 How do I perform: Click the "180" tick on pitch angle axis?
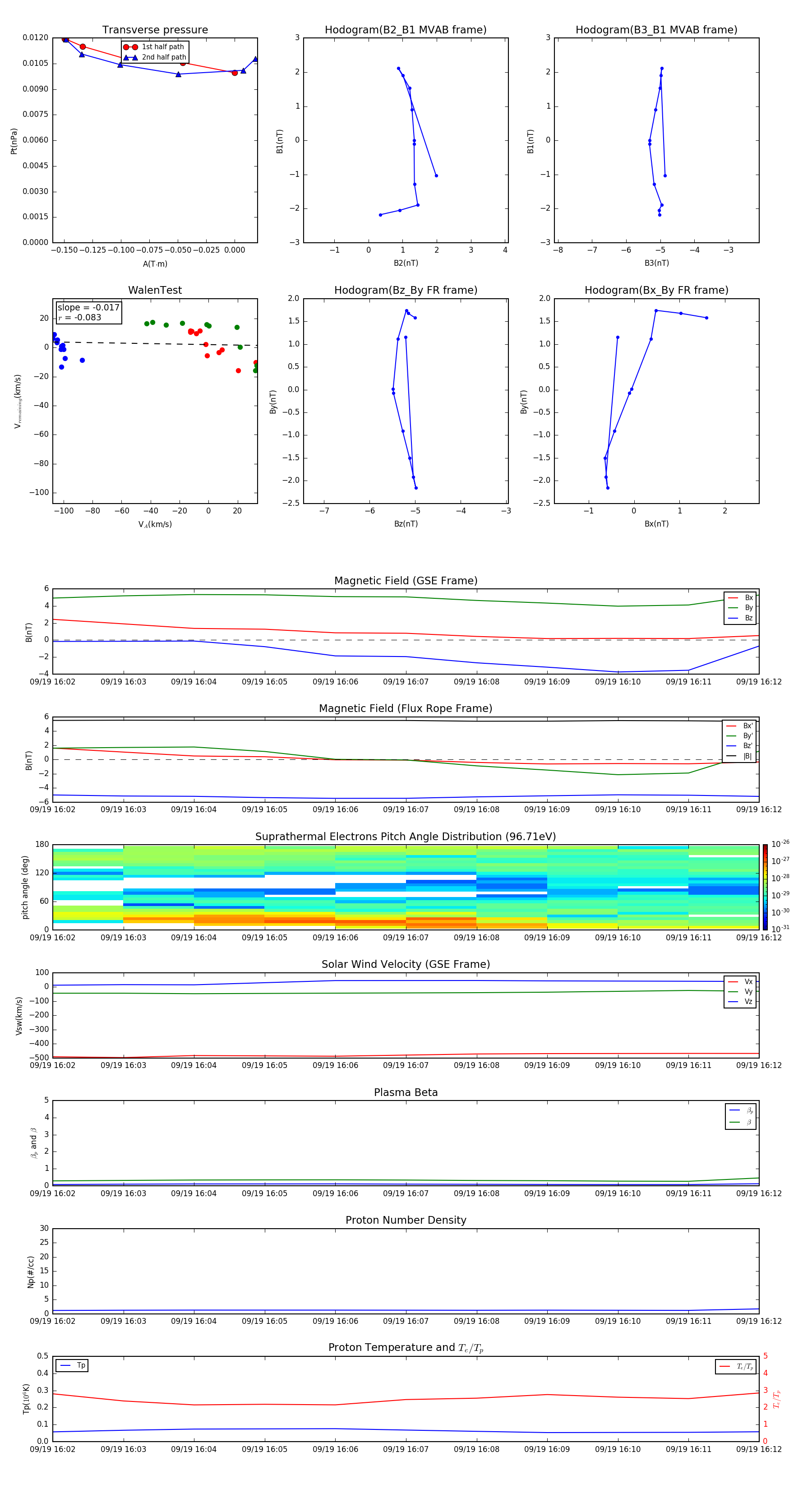[42, 845]
